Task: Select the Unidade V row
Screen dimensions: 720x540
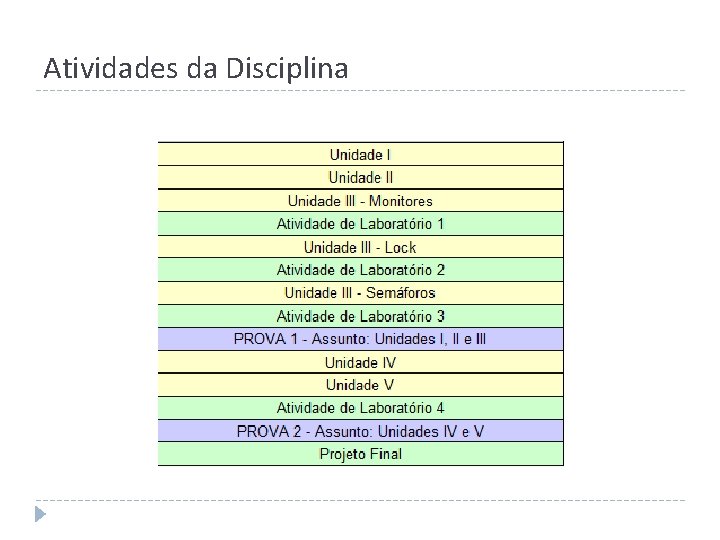Action: click(x=360, y=385)
